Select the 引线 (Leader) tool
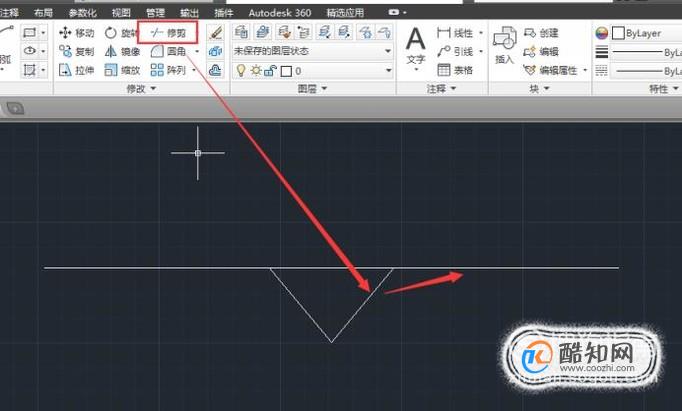Screen dimensions: 682x411 455,51
